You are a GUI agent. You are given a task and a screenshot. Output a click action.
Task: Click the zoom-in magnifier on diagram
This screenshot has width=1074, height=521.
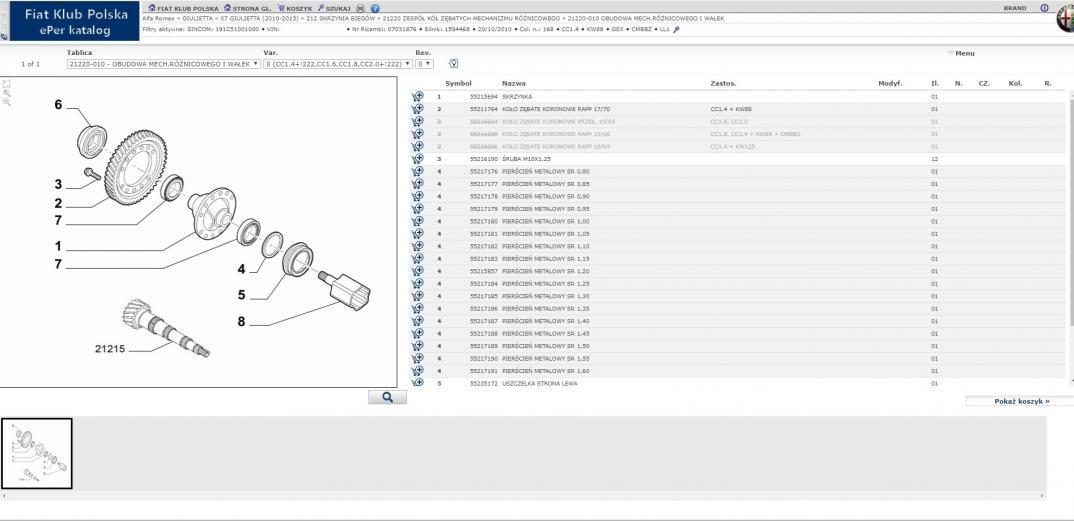(7, 92)
